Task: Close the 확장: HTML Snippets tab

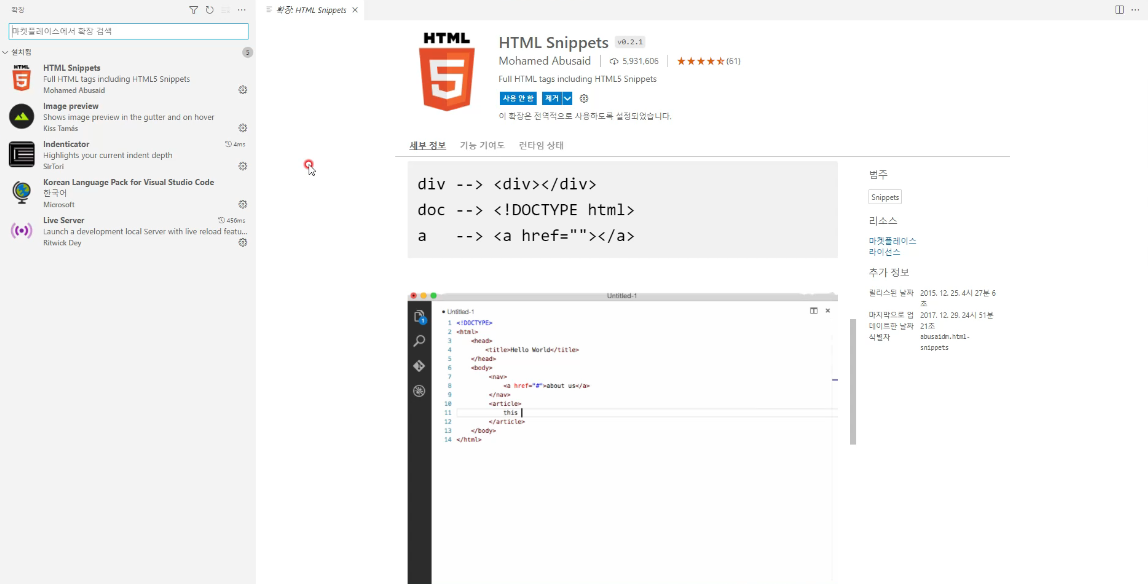Action: 355,10
